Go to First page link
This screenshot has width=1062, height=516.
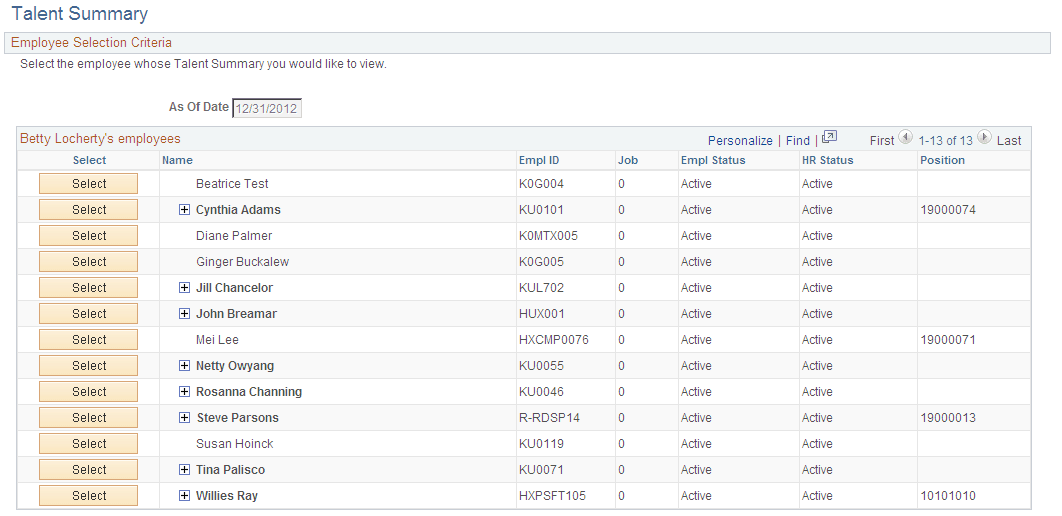coord(882,141)
